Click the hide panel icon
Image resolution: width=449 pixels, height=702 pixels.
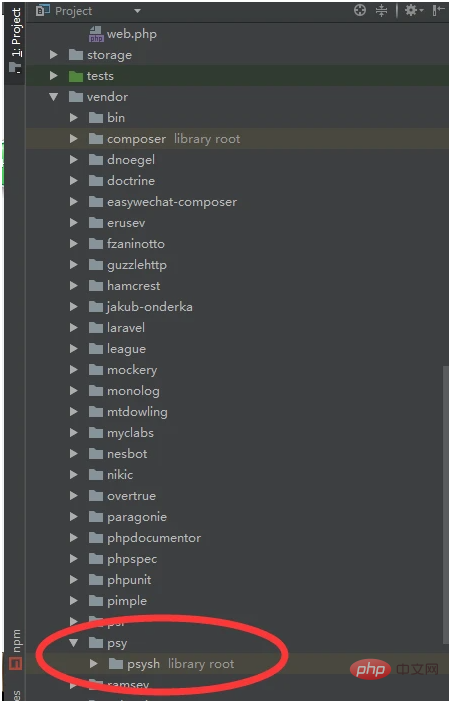coord(438,10)
